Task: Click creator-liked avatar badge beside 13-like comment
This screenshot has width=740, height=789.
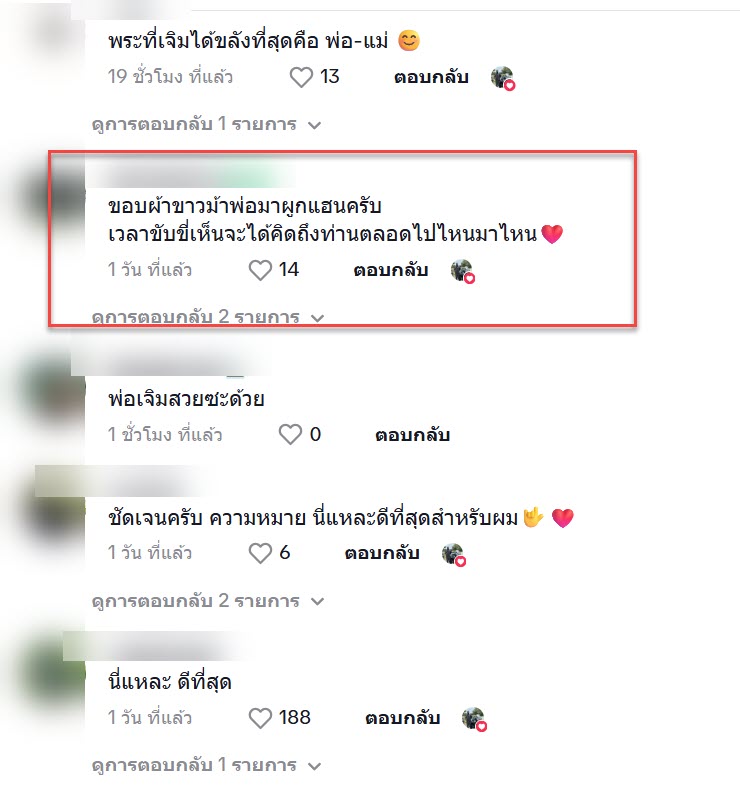Action: coord(503,78)
